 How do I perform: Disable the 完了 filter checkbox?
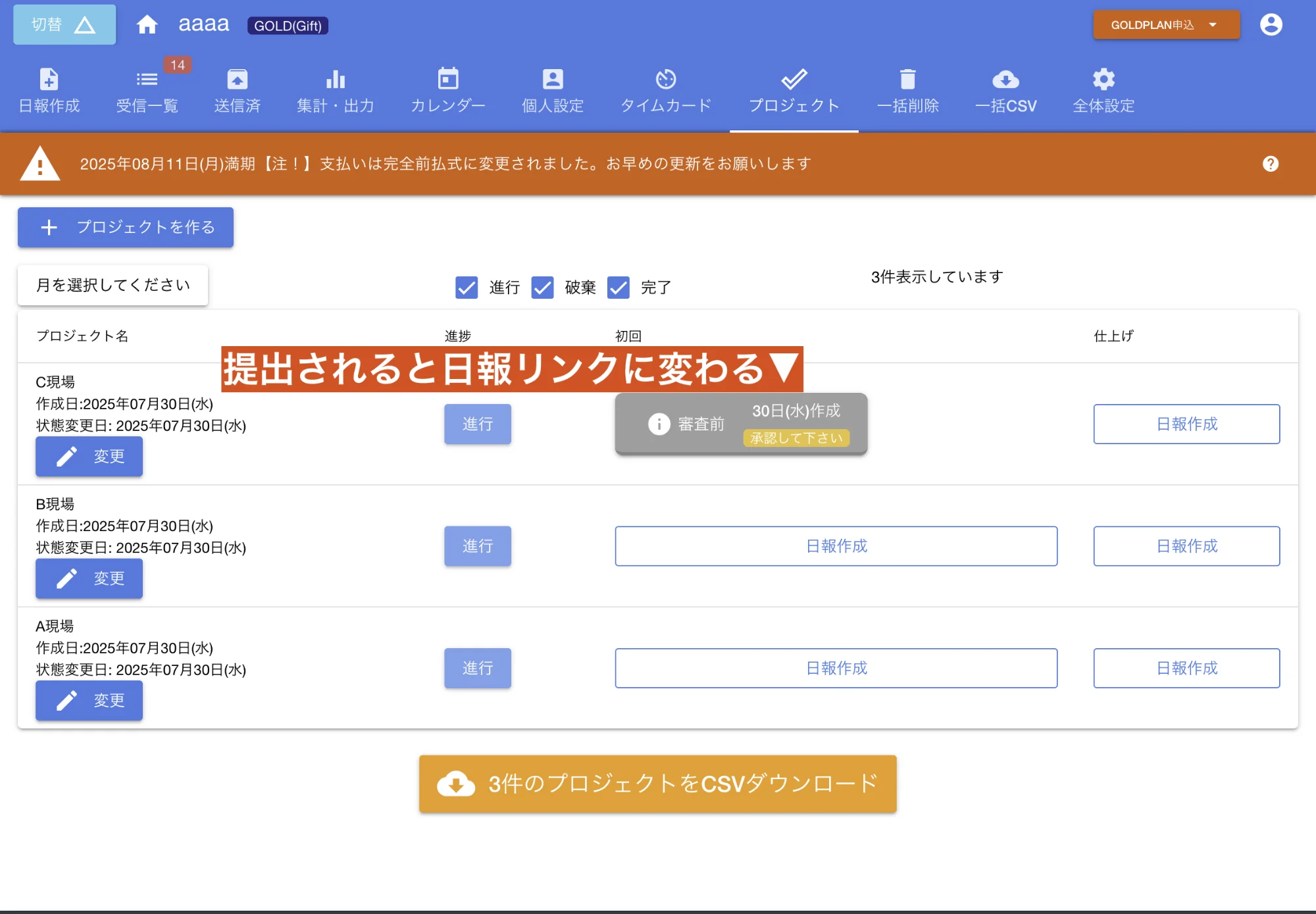coord(619,288)
